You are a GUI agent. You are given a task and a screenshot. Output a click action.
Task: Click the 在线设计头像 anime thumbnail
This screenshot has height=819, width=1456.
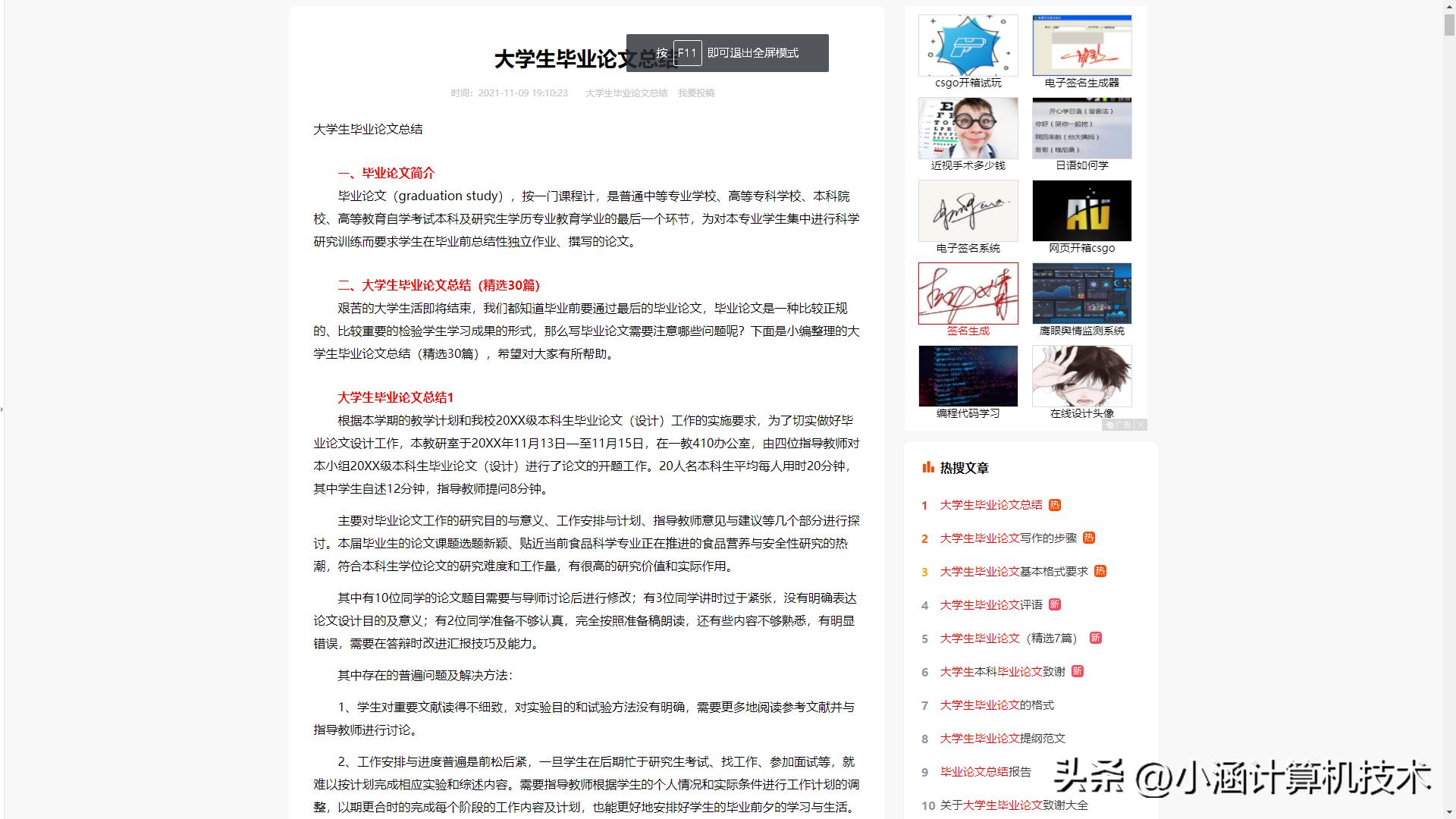click(x=1081, y=375)
